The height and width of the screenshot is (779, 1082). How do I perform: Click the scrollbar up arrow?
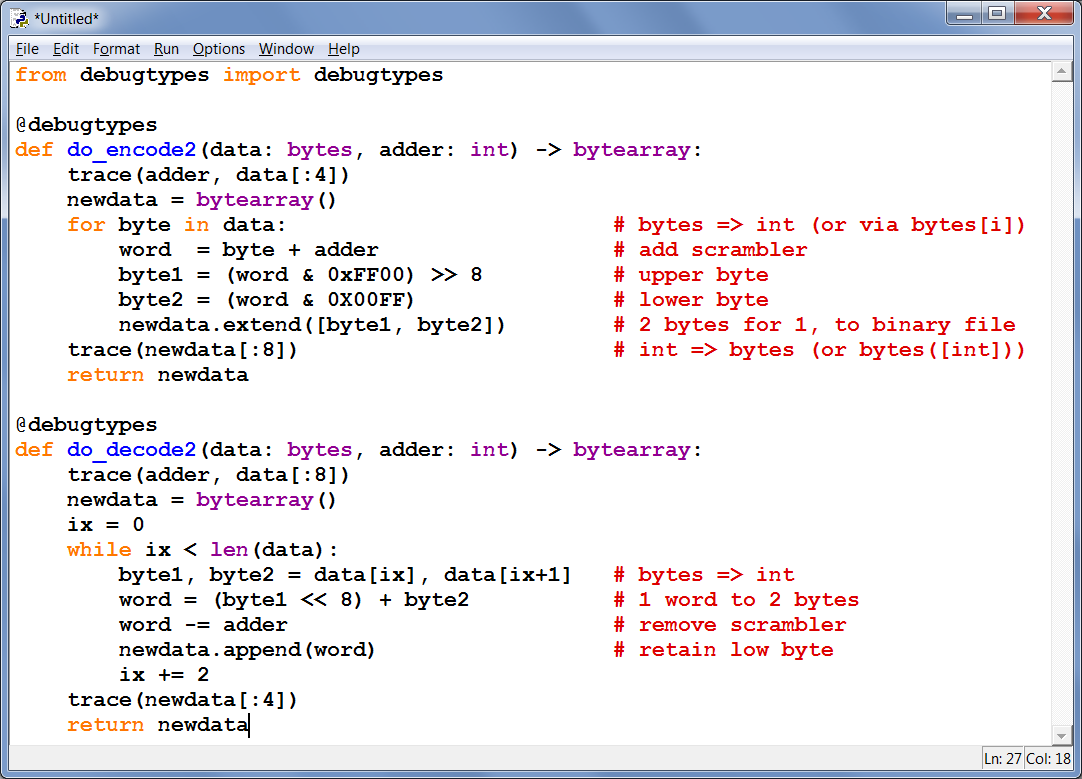pyautogui.click(x=1062, y=73)
